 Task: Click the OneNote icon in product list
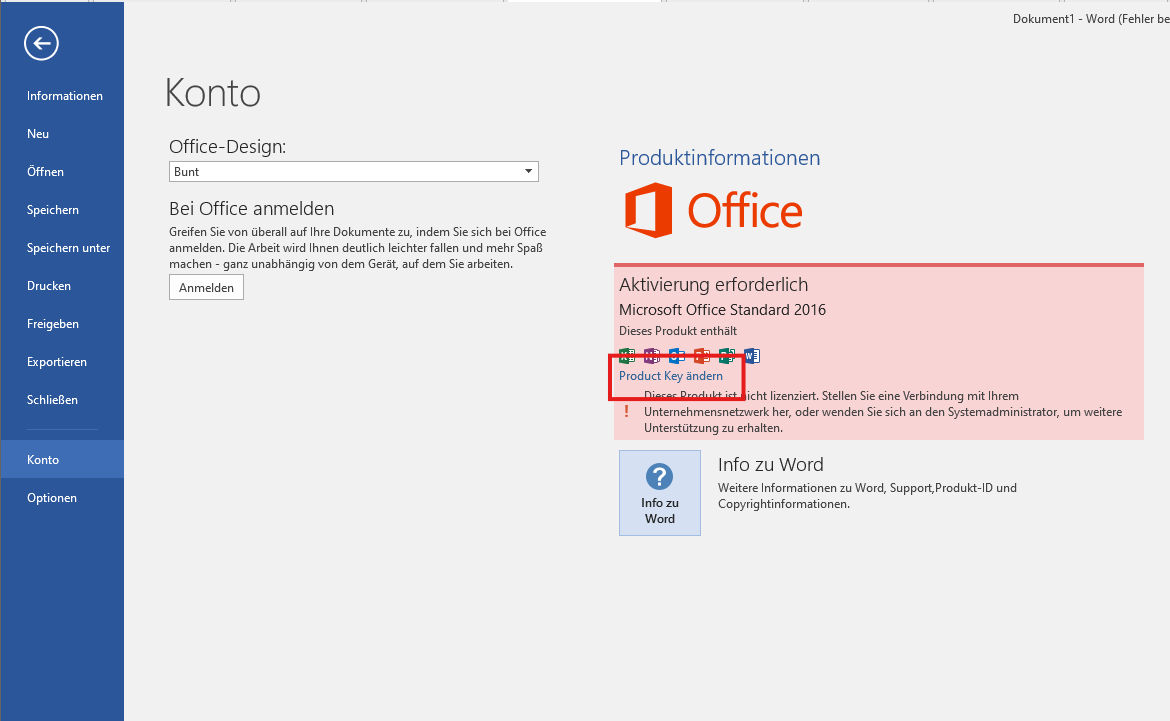click(x=652, y=355)
